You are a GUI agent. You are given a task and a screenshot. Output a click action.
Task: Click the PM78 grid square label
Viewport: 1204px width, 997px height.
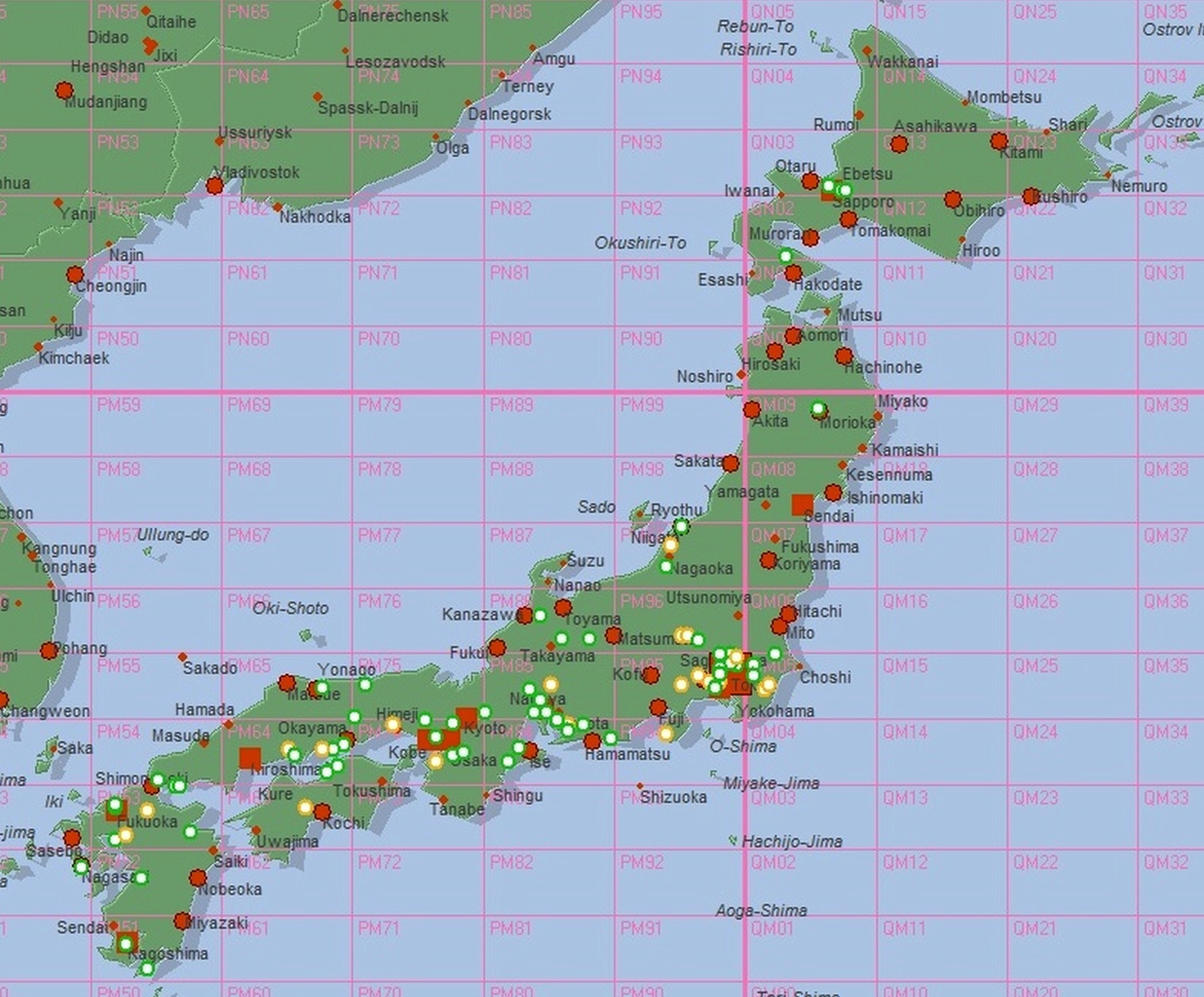379,469
